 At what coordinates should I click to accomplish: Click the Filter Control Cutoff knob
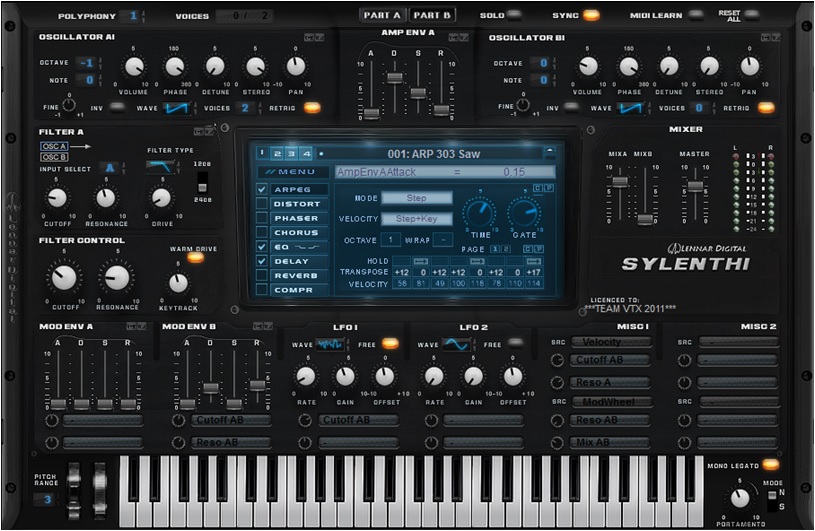click(x=63, y=279)
